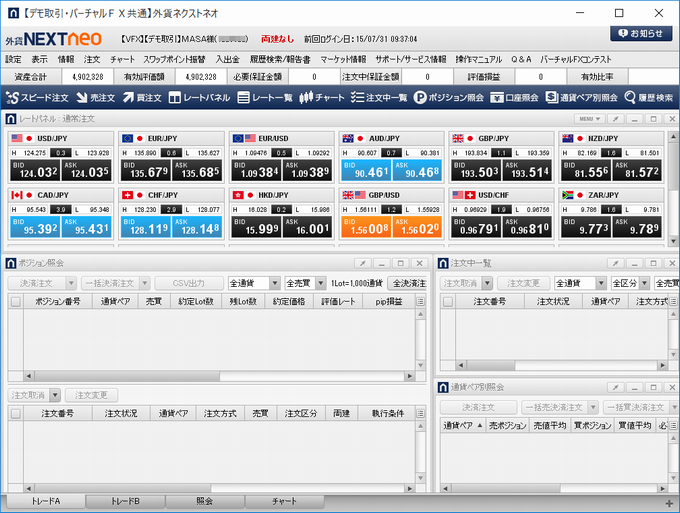Maximize the application window
680x513 pixels.
pos(619,13)
